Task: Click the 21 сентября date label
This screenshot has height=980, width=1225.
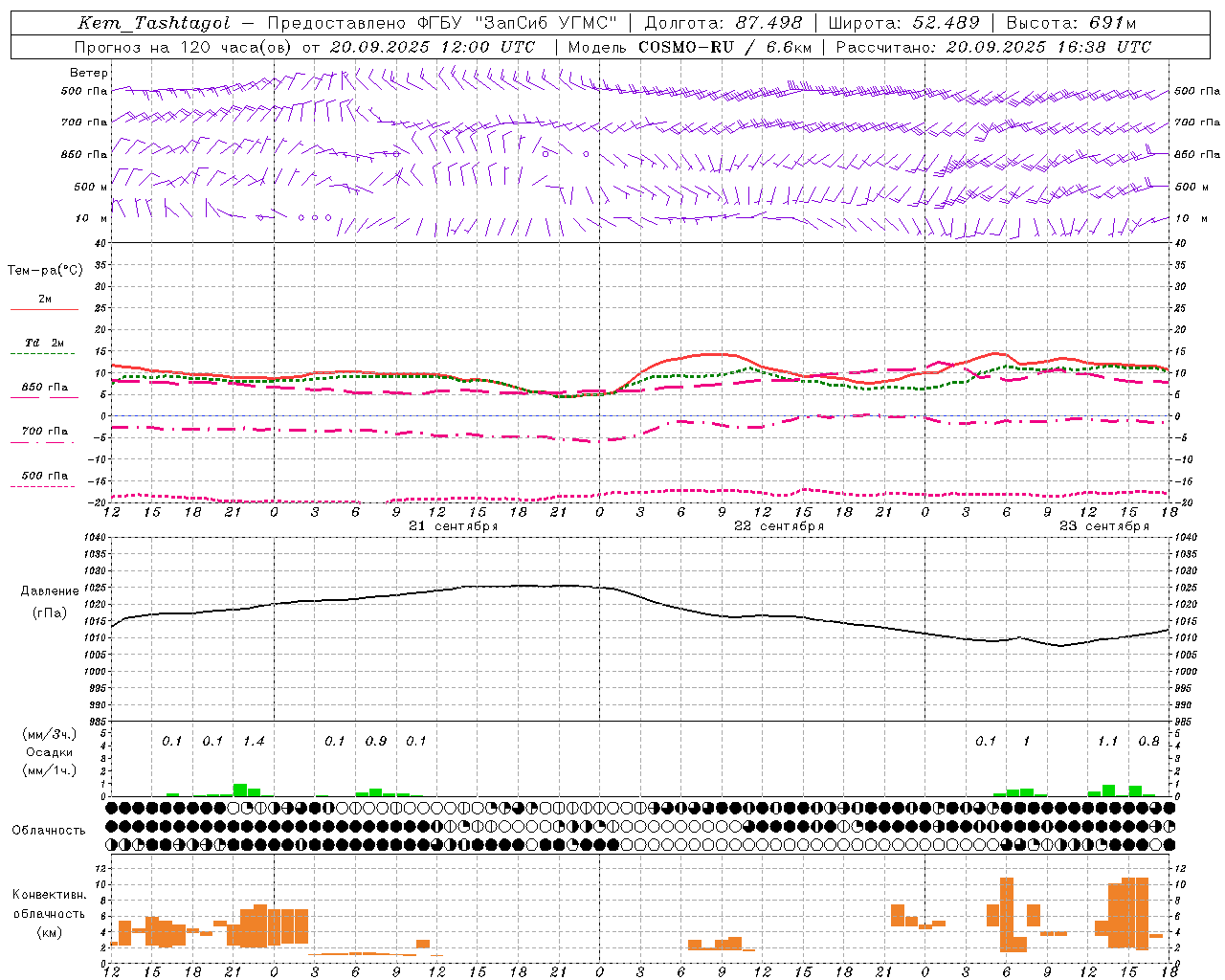Action: tap(454, 526)
